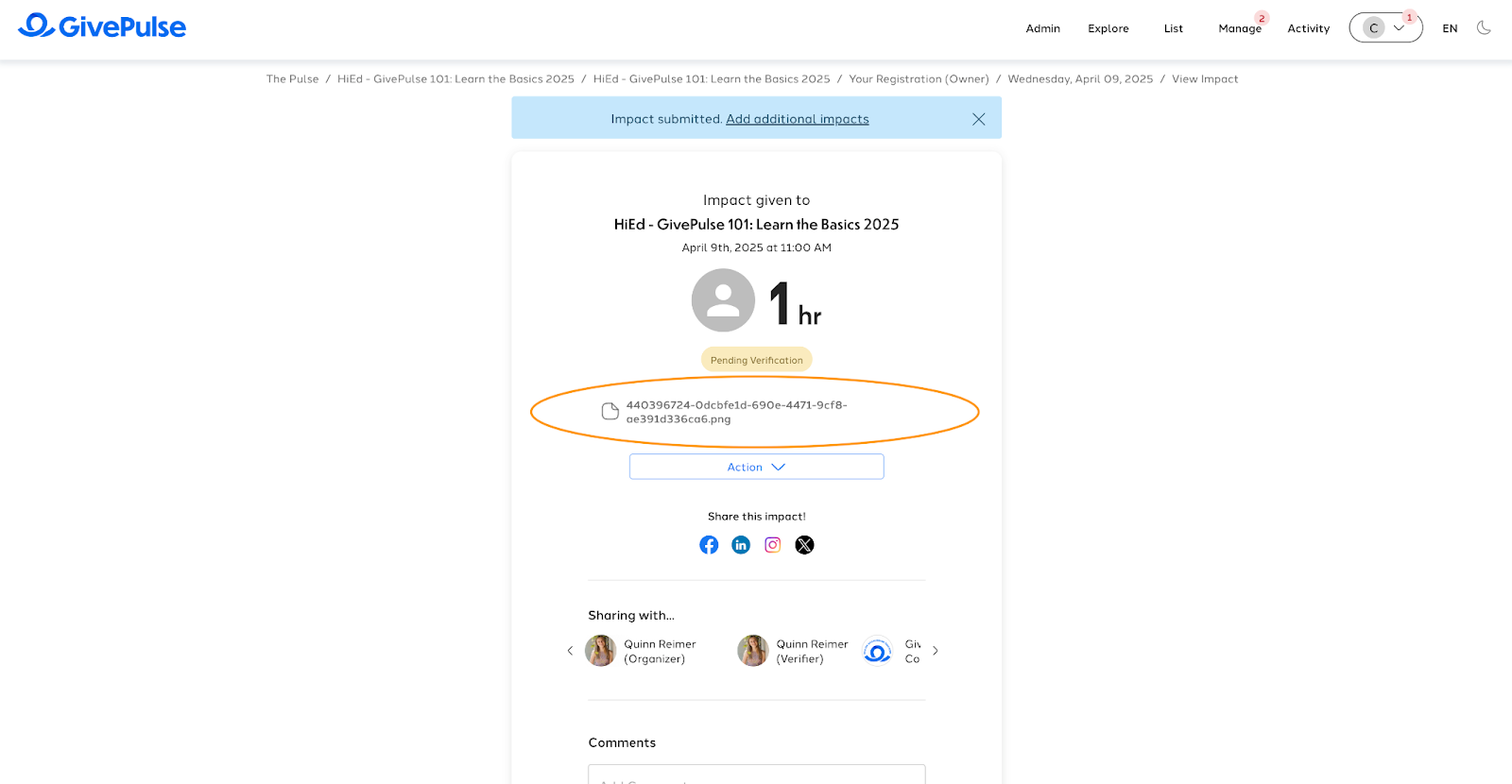
Task: Show next sharing contacts
Action: pos(936,651)
